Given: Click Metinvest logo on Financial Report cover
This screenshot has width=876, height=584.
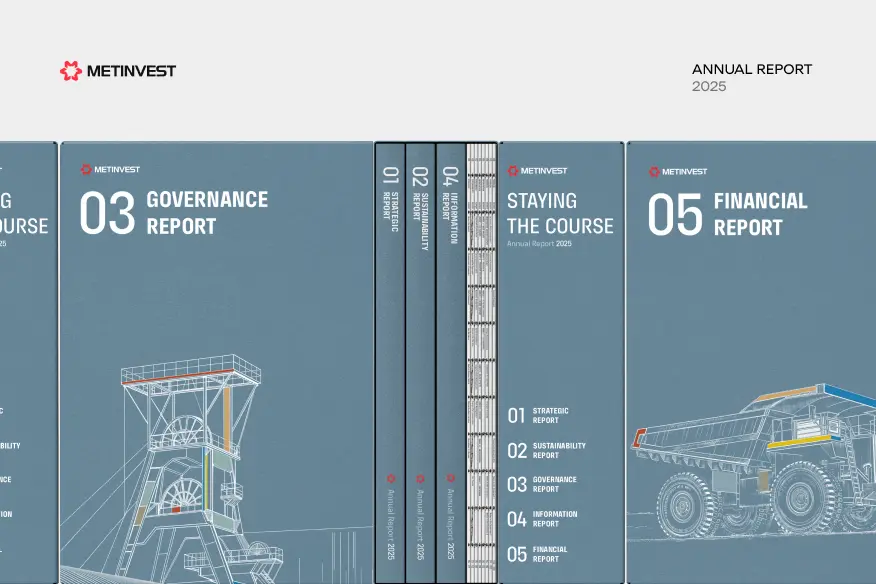Looking at the screenshot, I should click(678, 172).
